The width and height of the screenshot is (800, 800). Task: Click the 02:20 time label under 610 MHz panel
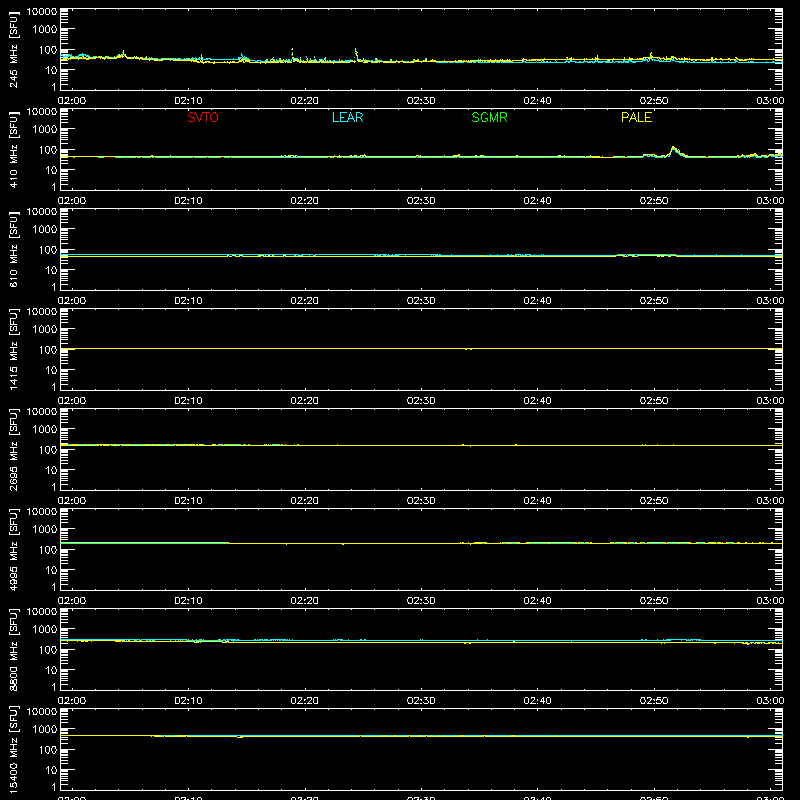(x=305, y=301)
